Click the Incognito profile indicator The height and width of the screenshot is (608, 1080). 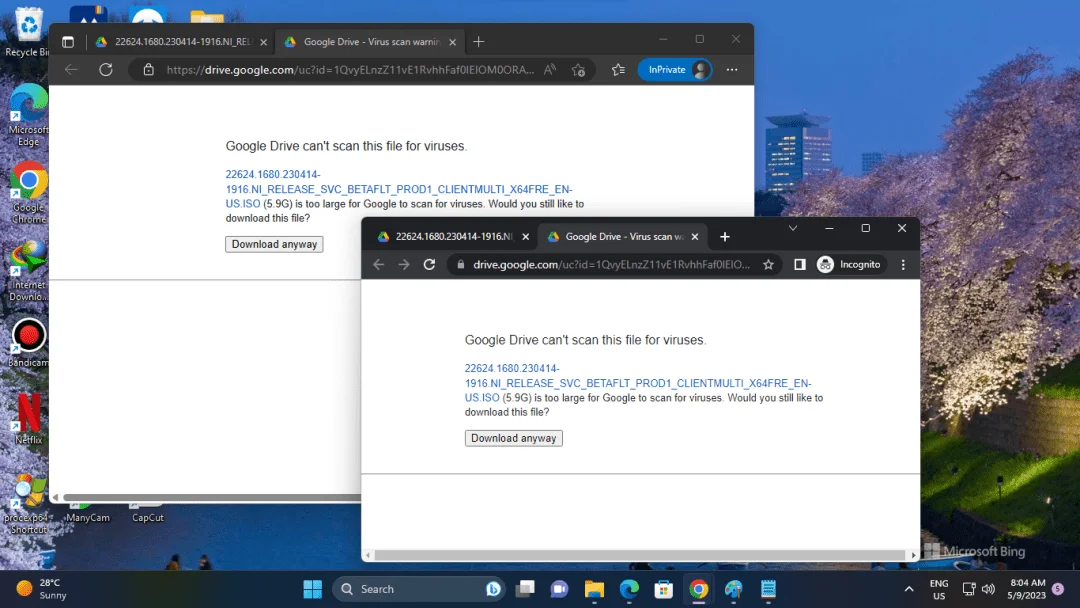point(849,265)
